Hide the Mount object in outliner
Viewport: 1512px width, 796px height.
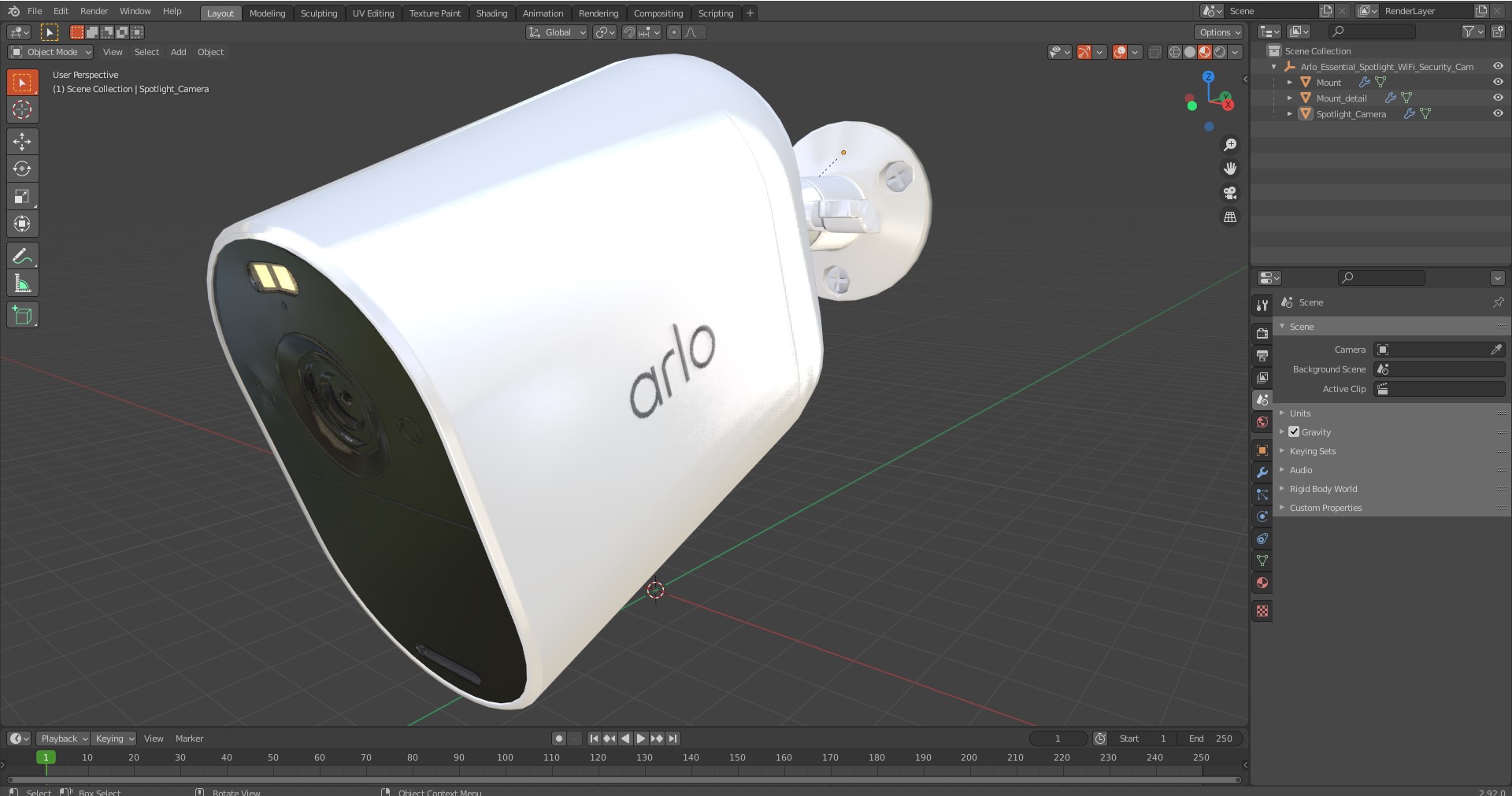[1498, 82]
